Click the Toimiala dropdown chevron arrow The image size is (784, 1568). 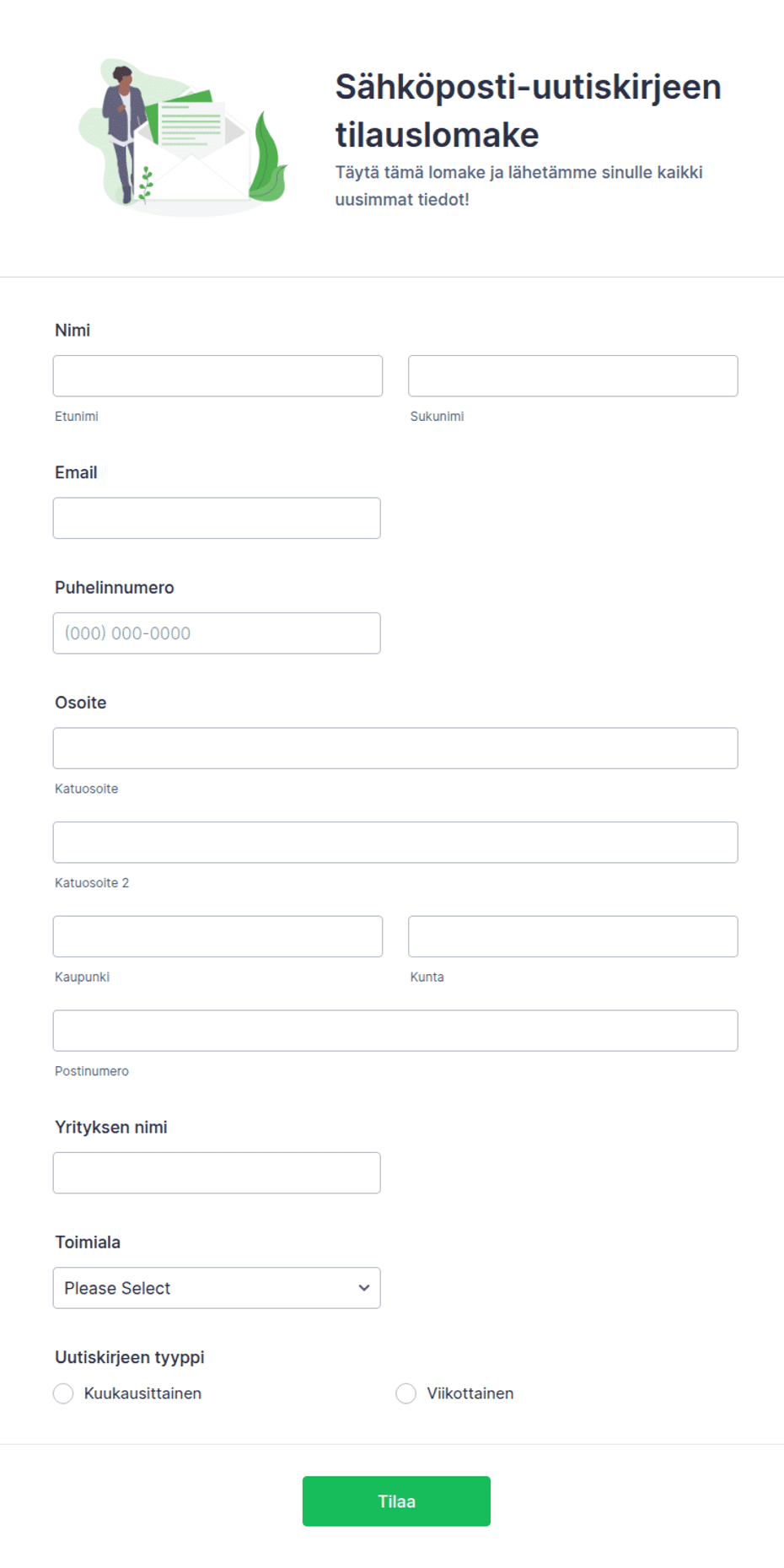tap(364, 1288)
